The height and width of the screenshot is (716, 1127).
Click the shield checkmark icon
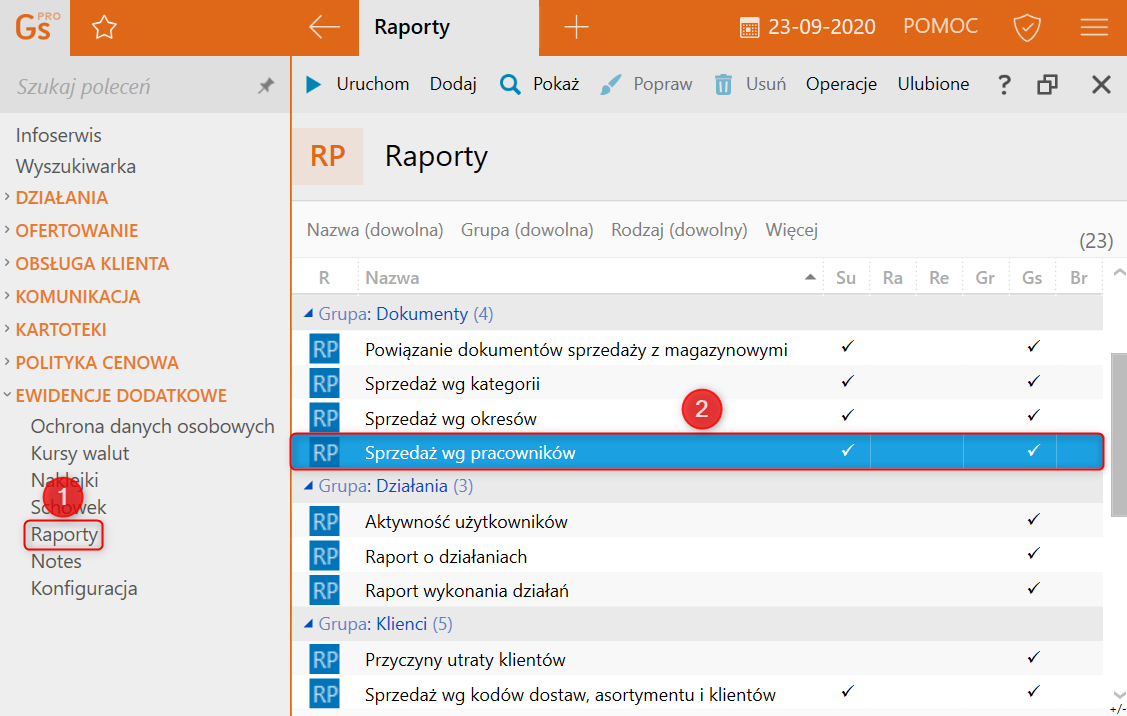[1026, 27]
